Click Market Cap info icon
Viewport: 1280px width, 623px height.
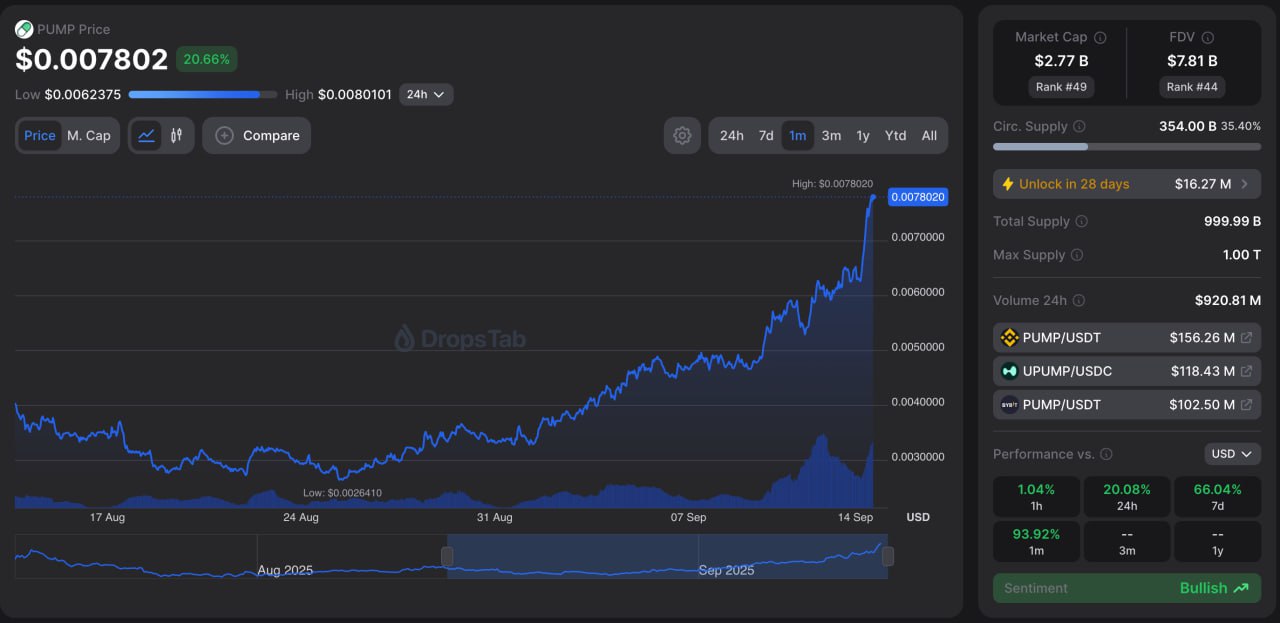(x=1100, y=37)
